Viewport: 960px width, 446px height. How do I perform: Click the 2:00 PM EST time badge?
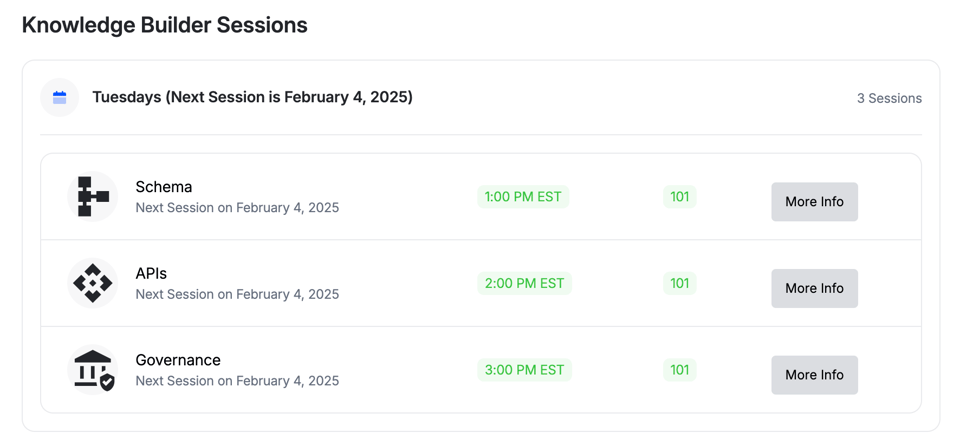pyautogui.click(x=524, y=283)
